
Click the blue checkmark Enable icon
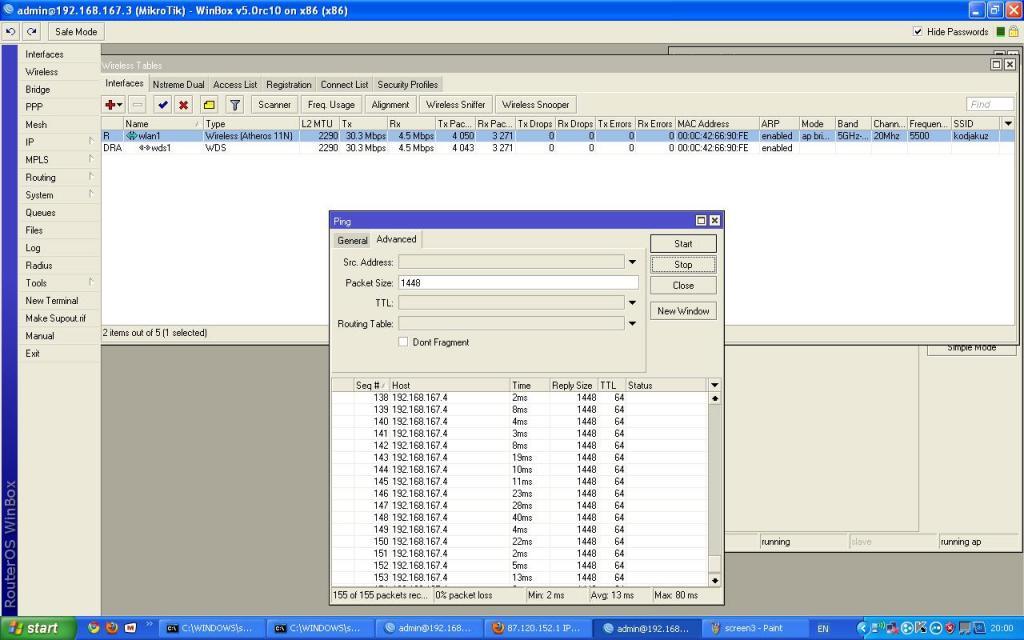pyautogui.click(x=162, y=105)
